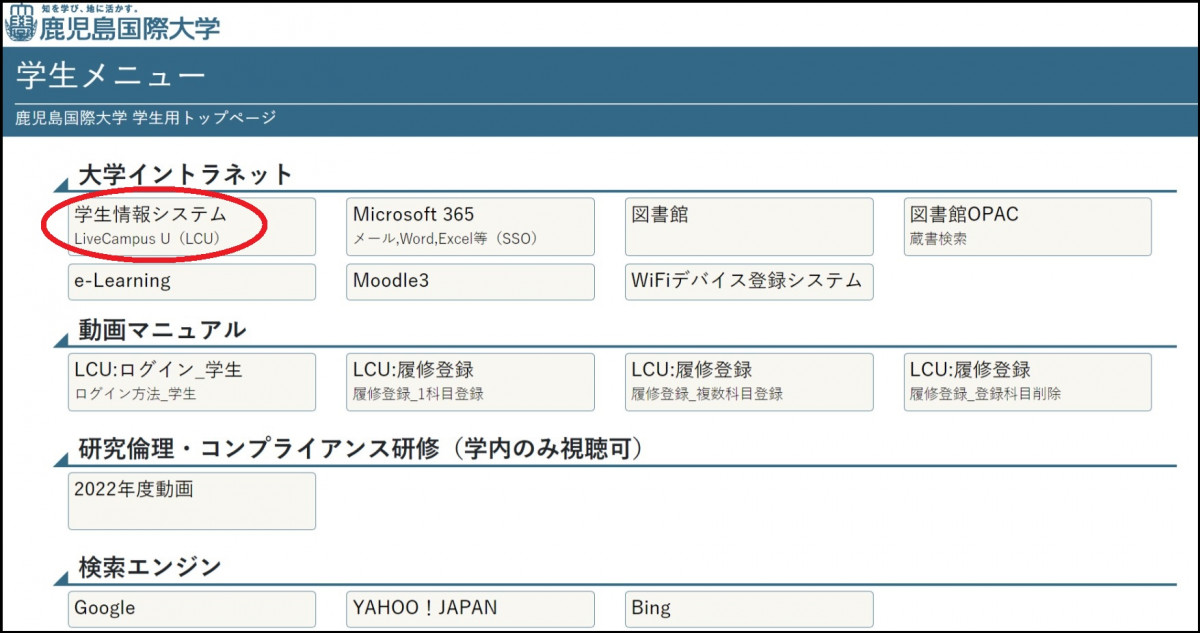Open 学生情報システム LiveCampus U link
1200x633 pixels.
click(192, 227)
